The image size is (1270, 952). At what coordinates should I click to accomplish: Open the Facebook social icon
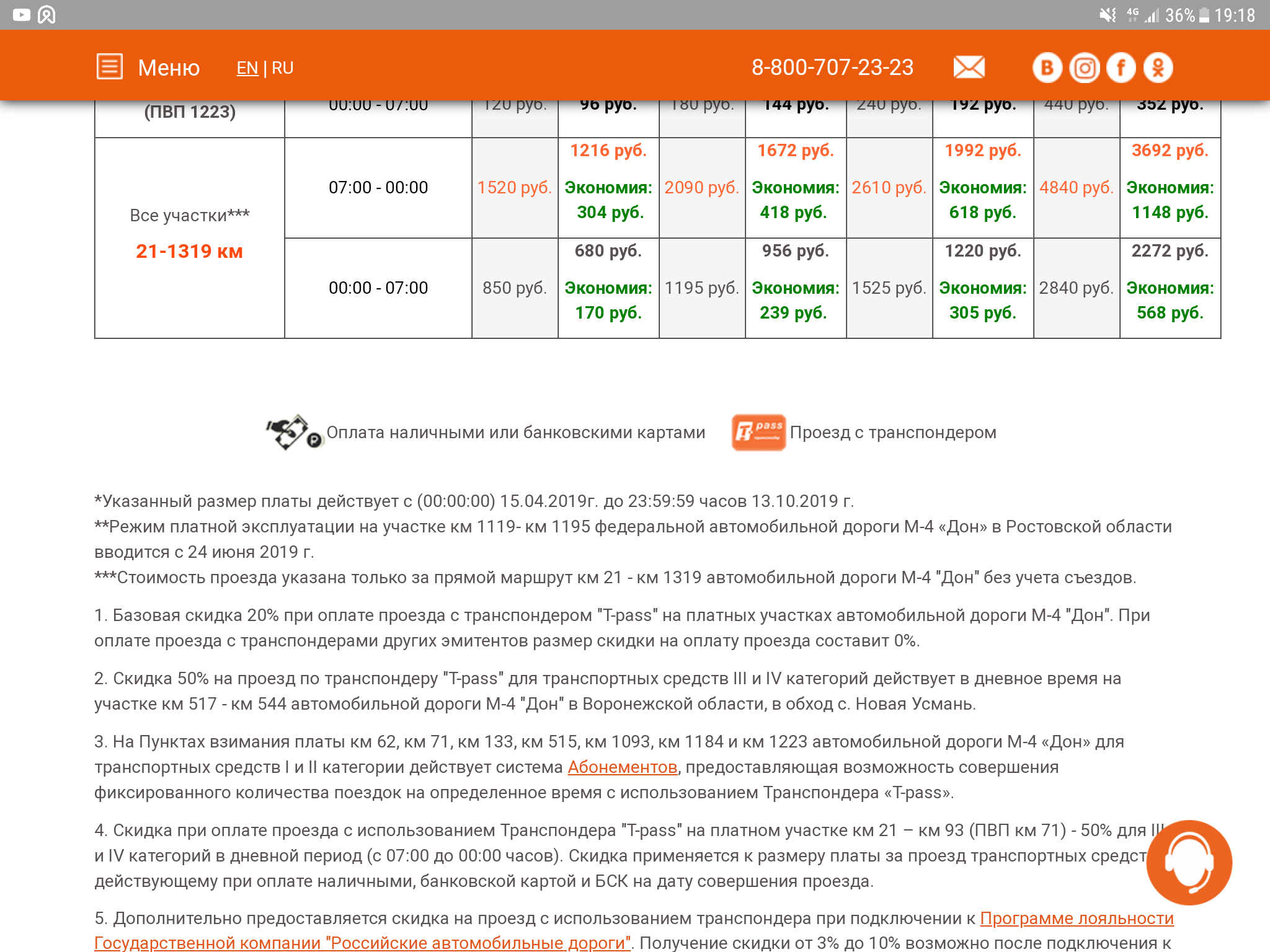tap(1121, 68)
